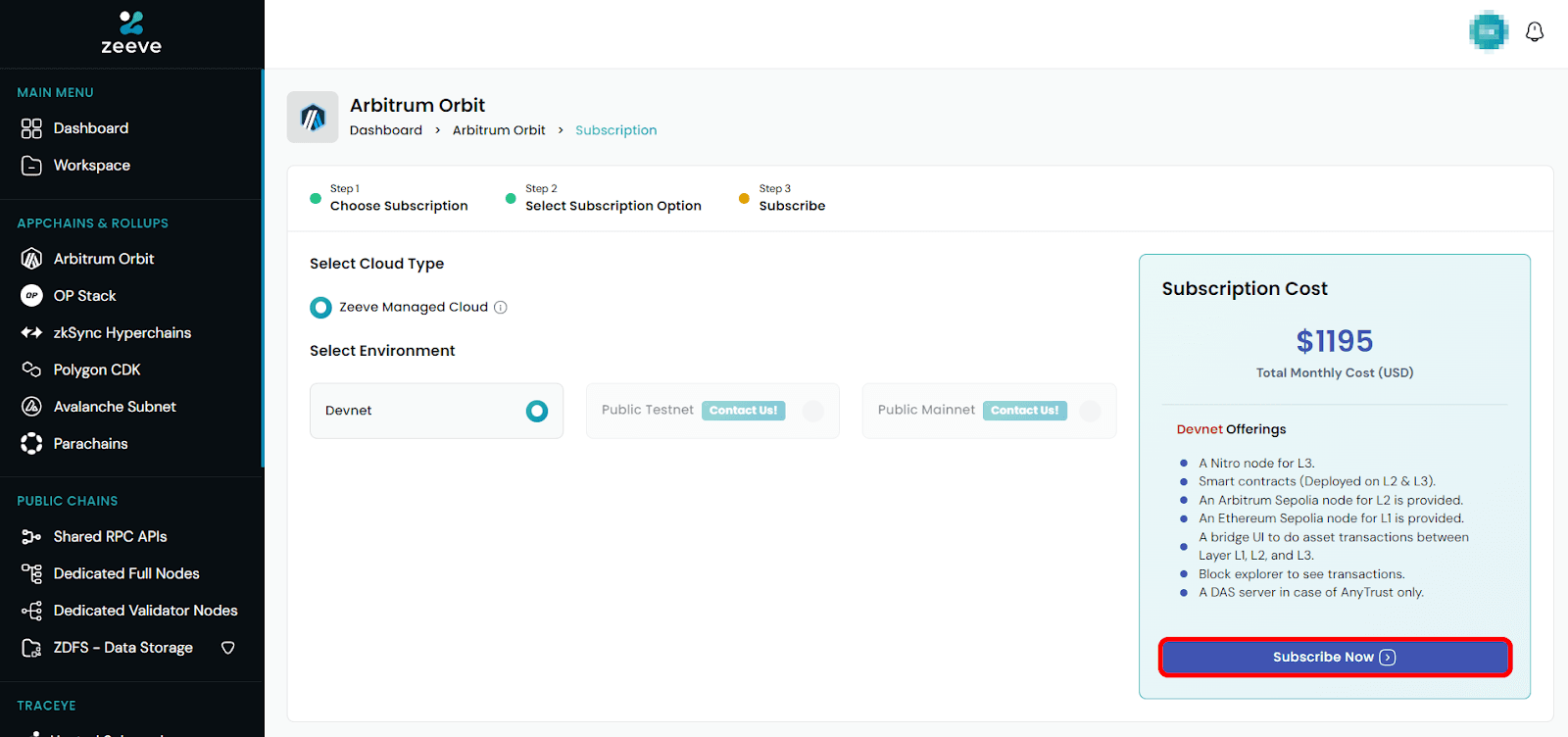Screen dimensions: 1568x737
Task: Click the Select Environment heading
Action: [382, 351]
